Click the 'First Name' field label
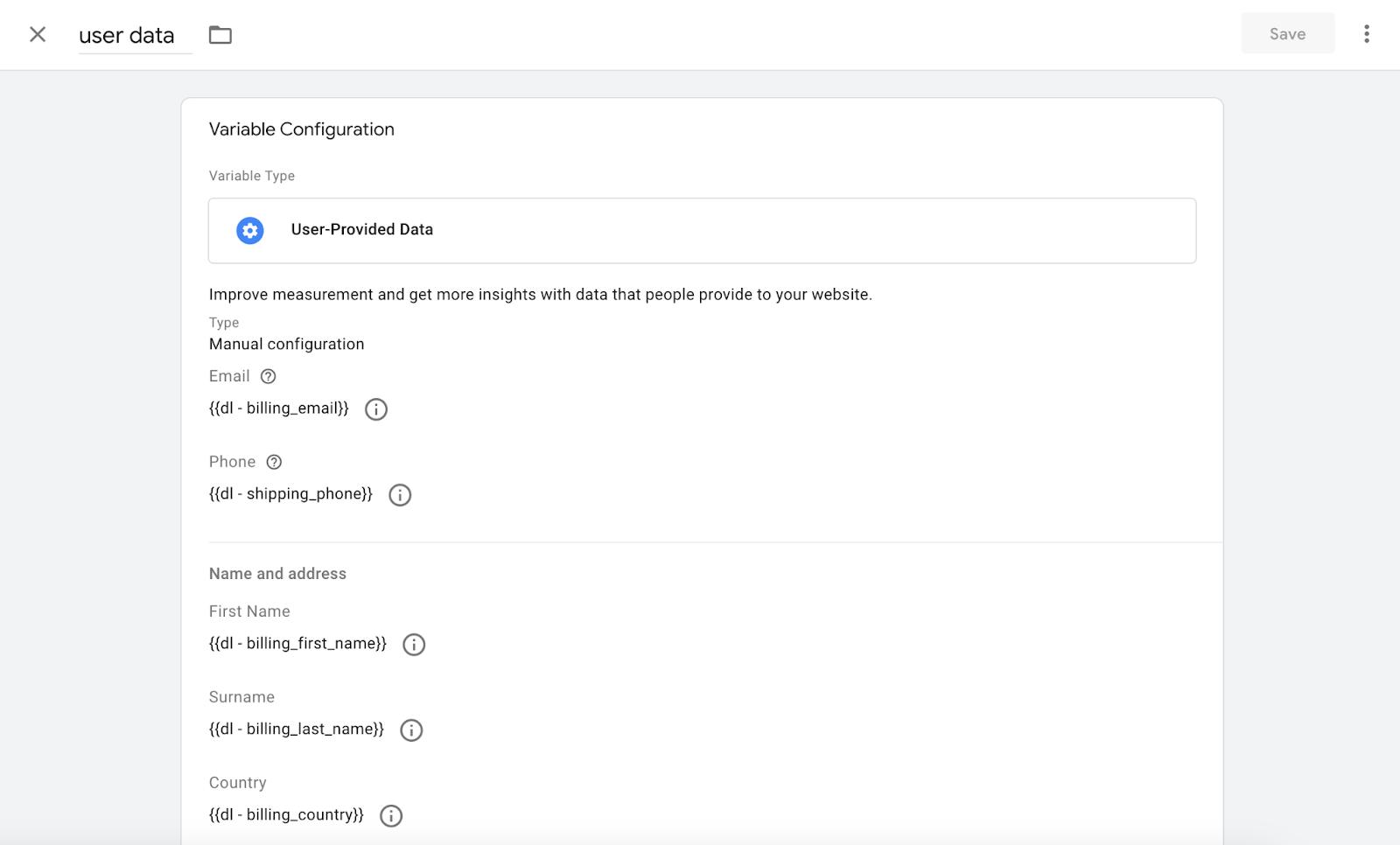 [x=249, y=611]
